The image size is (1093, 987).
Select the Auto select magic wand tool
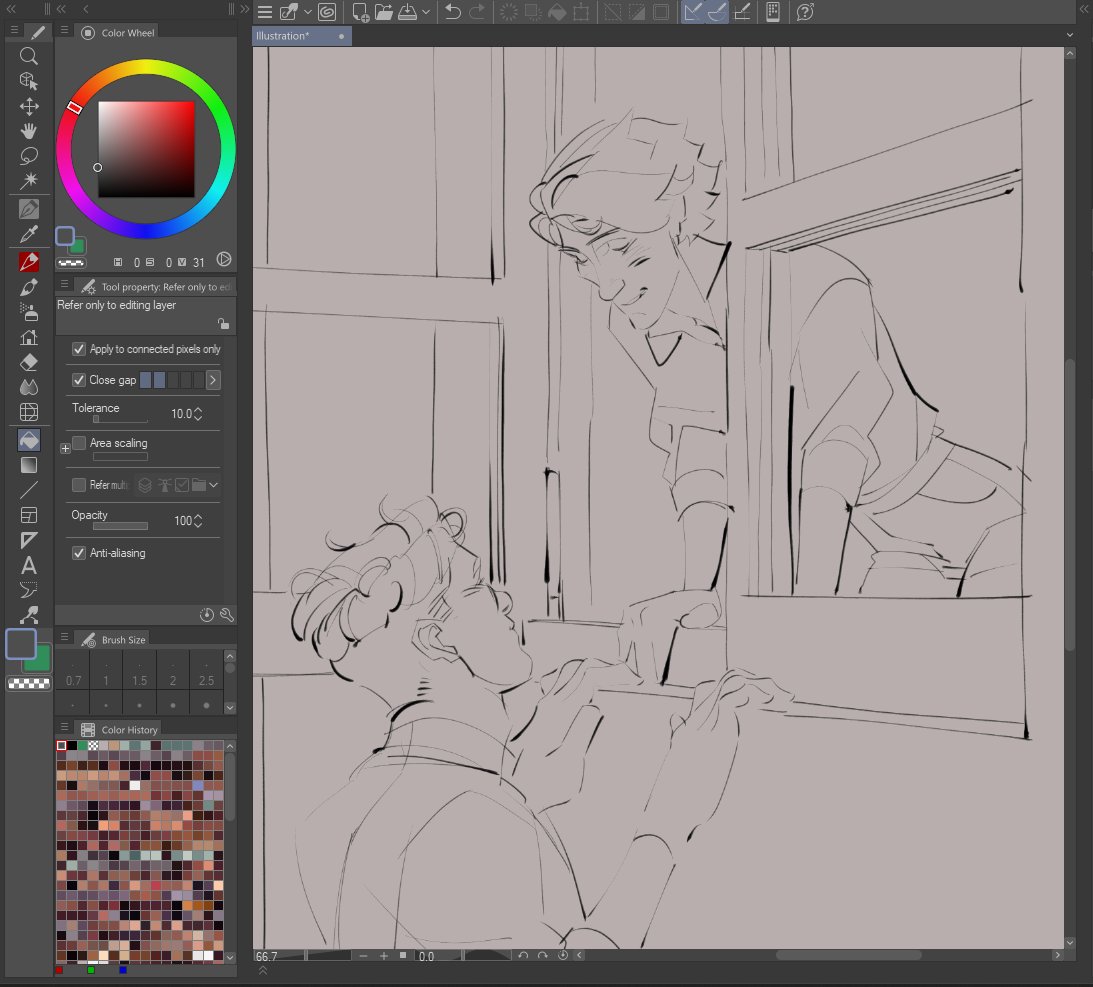[29, 181]
